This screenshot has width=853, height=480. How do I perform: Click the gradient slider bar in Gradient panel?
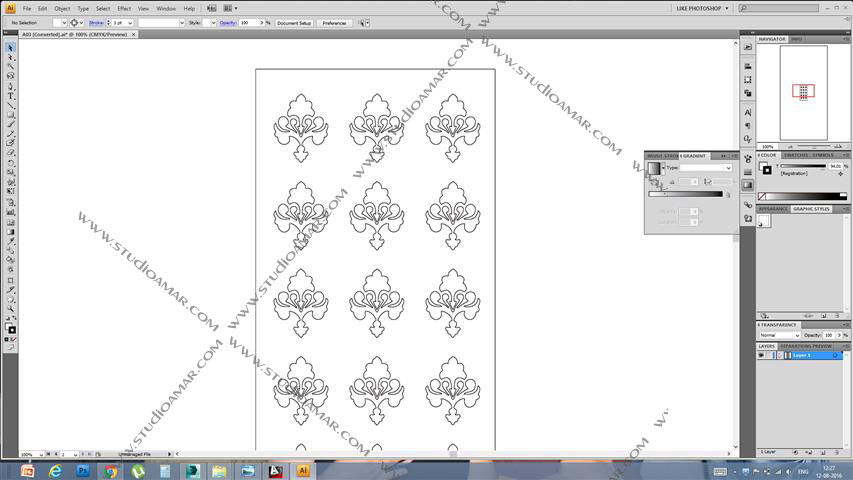click(685, 194)
